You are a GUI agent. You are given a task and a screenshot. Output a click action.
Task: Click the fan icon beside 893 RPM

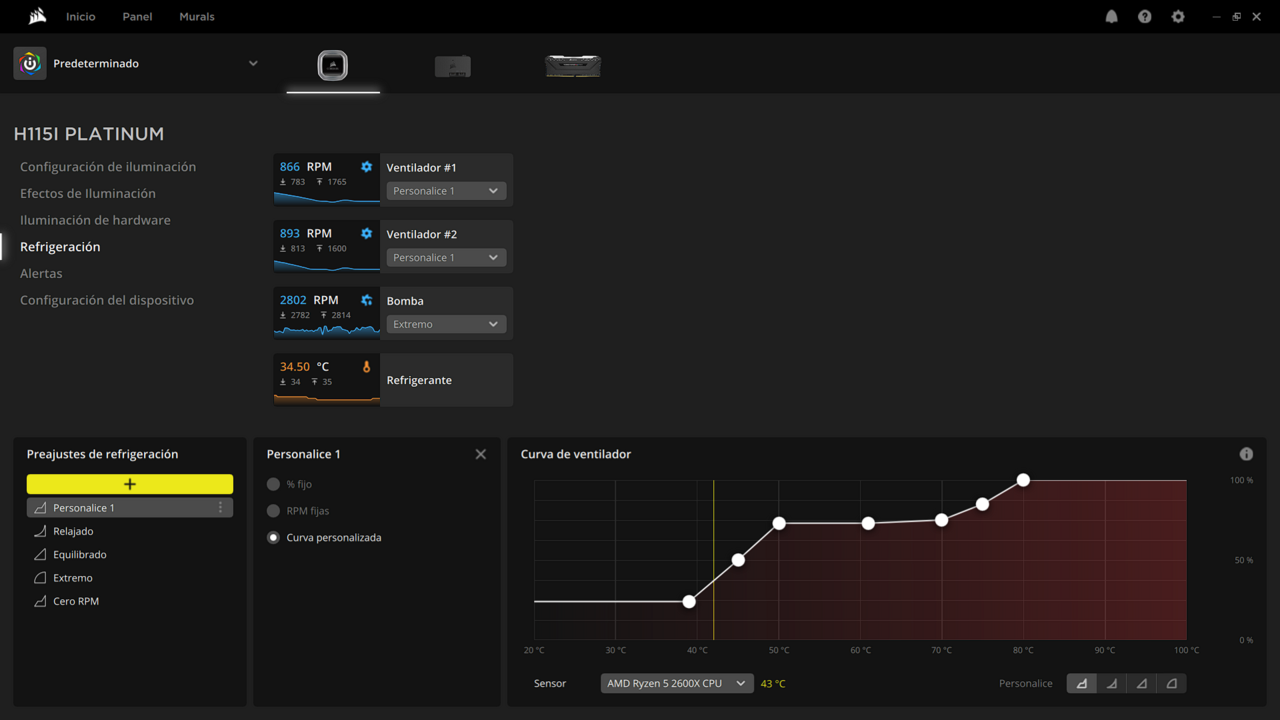(366, 233)
